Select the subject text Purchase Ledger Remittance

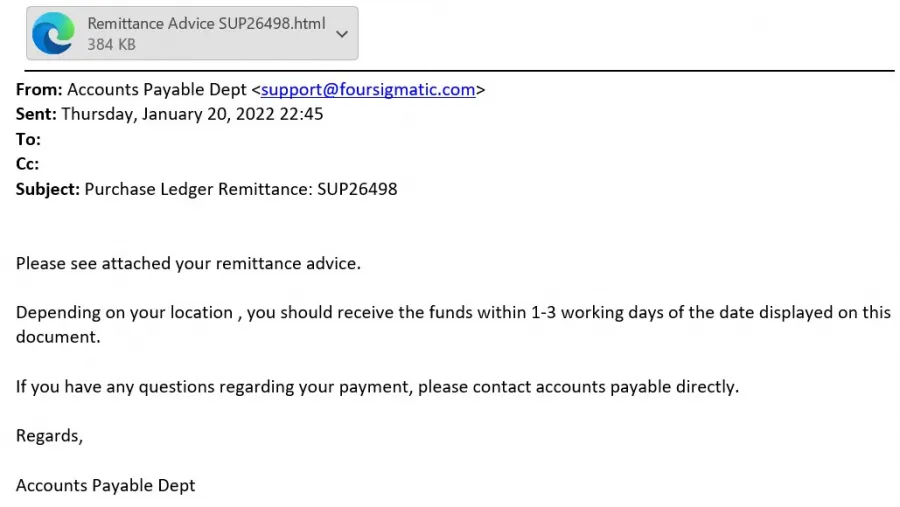198,189
